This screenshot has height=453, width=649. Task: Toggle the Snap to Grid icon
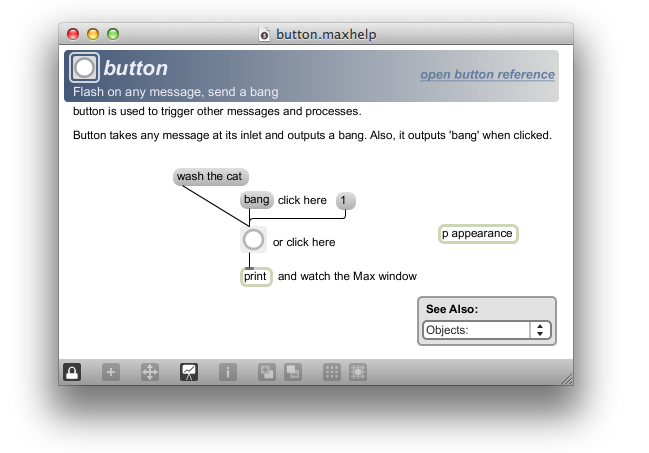point(358,372)
